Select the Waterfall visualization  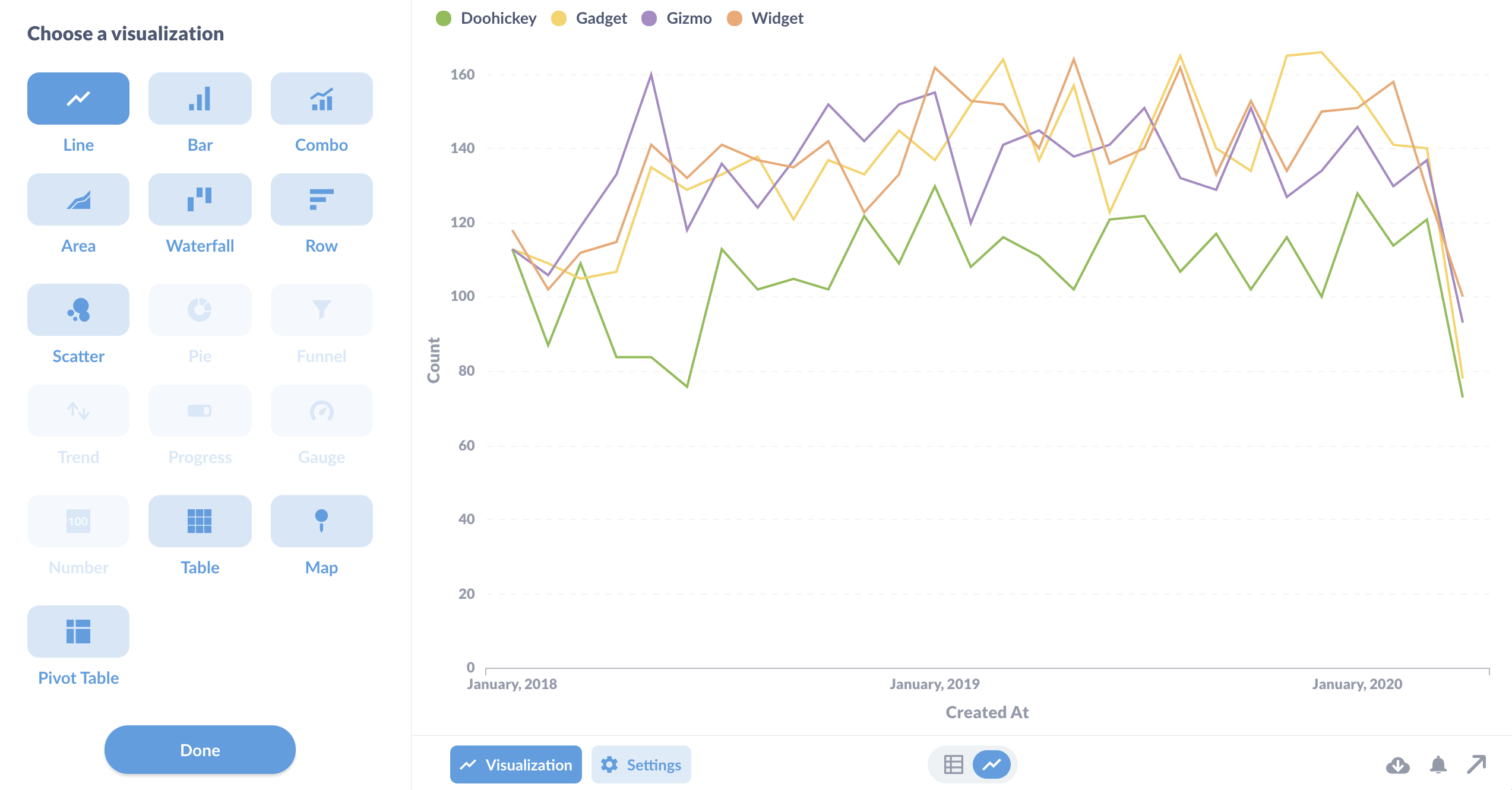tap(200, 199)
